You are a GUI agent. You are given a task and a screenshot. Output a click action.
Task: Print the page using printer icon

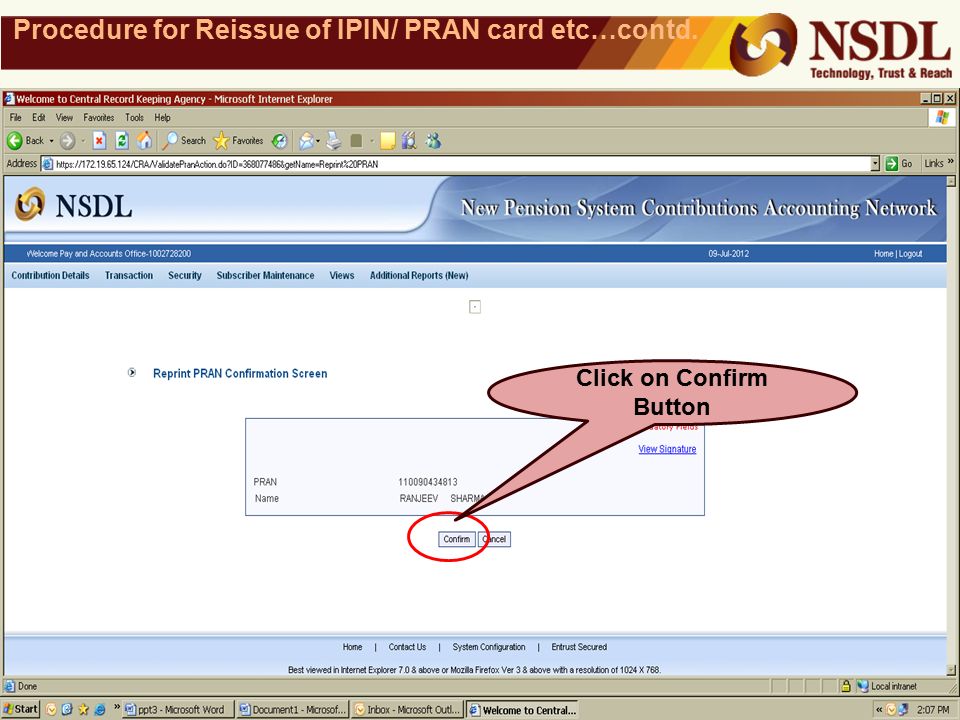334,141
